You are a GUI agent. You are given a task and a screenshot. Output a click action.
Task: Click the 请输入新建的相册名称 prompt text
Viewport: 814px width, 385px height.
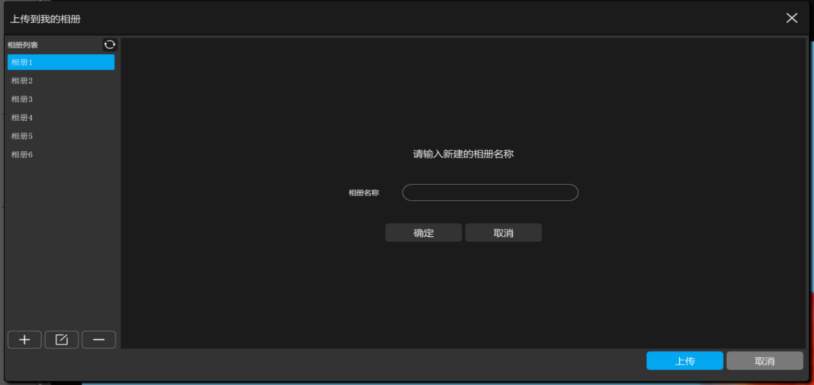tap(463, 154)
